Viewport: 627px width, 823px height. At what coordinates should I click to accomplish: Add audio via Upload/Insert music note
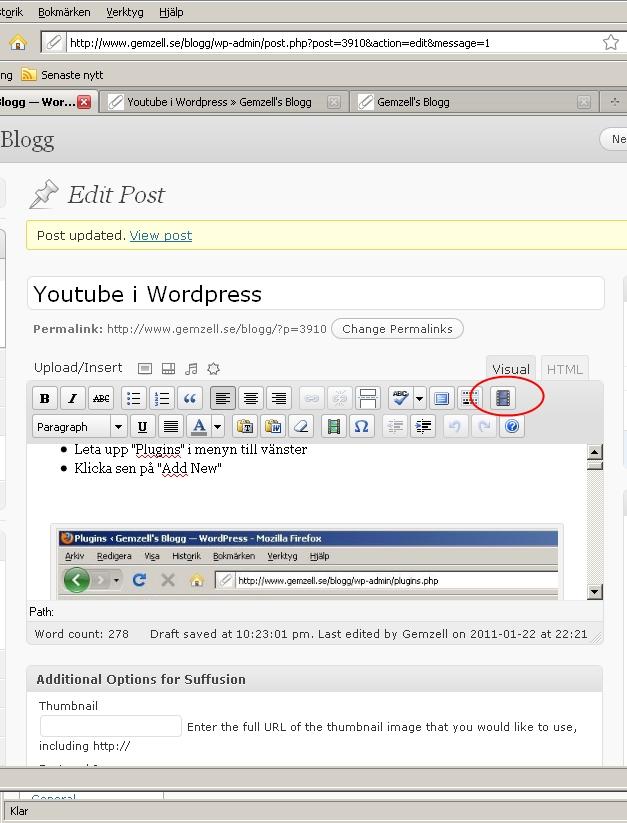pyautogui.click(x=192, y=369)
